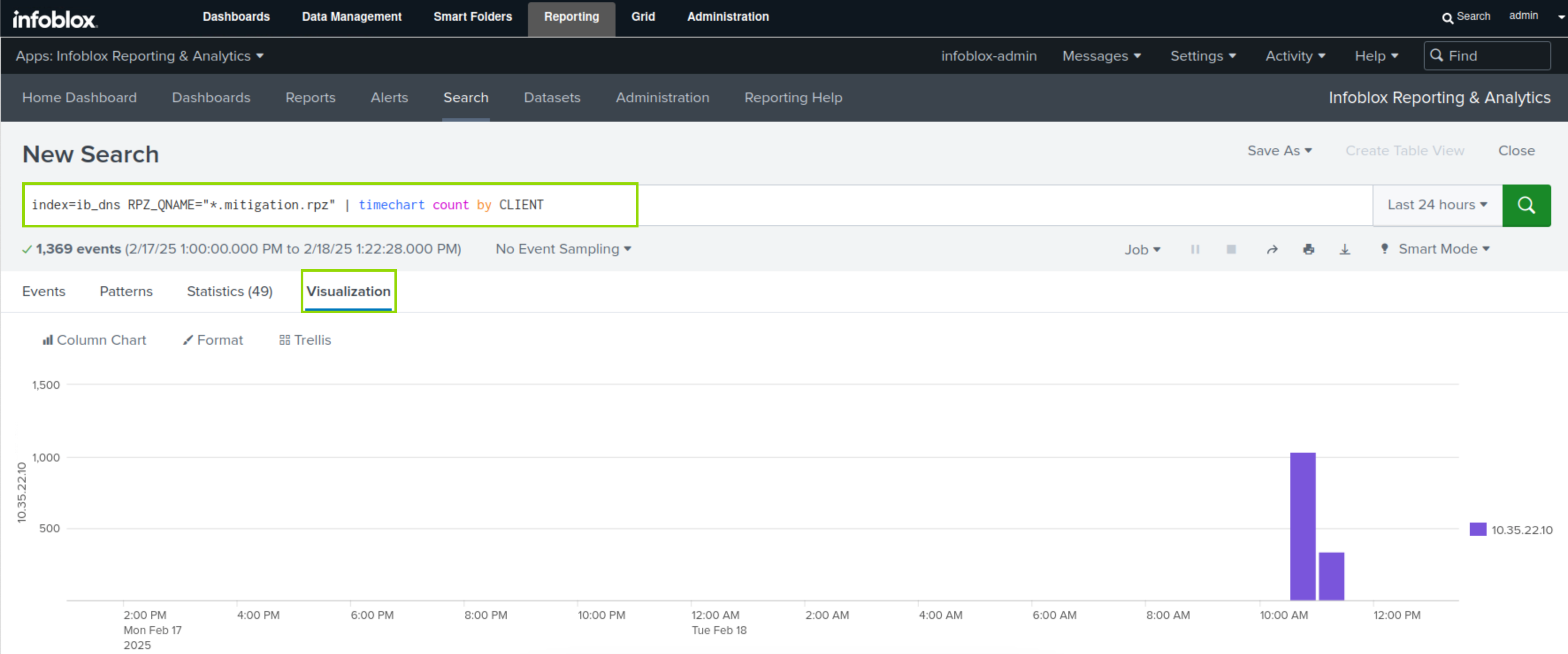Viewport: 1568px width, 654px height.
Task: Switch to the Statistics (49) tab
Action: coord(229,291)
